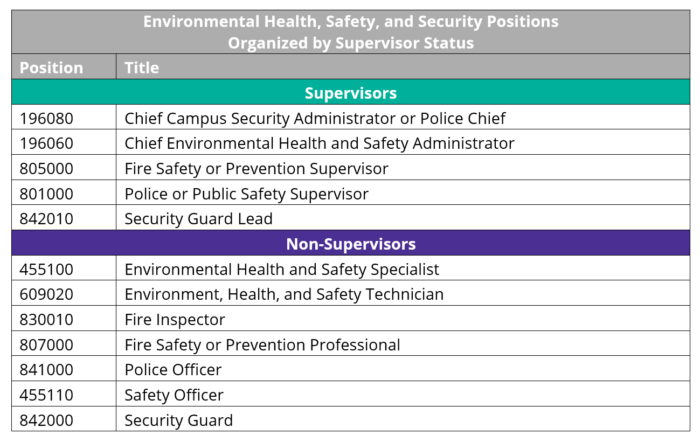
Task: Click the green Supervisors section band
Action: (350, 93)
